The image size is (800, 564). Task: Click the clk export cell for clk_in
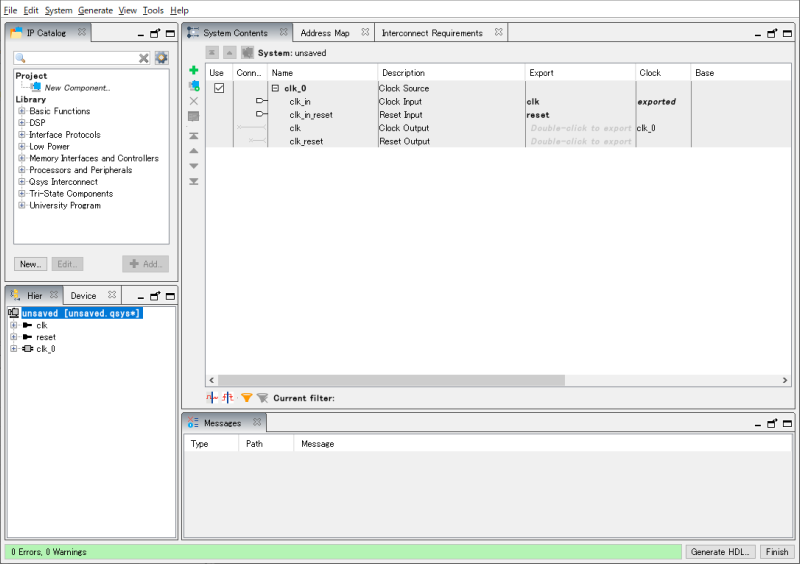tap(580, 102)
